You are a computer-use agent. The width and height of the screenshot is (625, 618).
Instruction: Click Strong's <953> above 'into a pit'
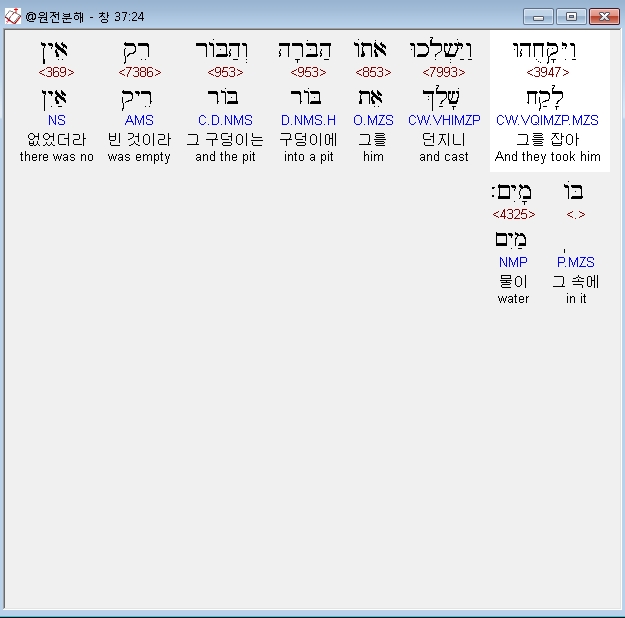(x=308, y=72)
